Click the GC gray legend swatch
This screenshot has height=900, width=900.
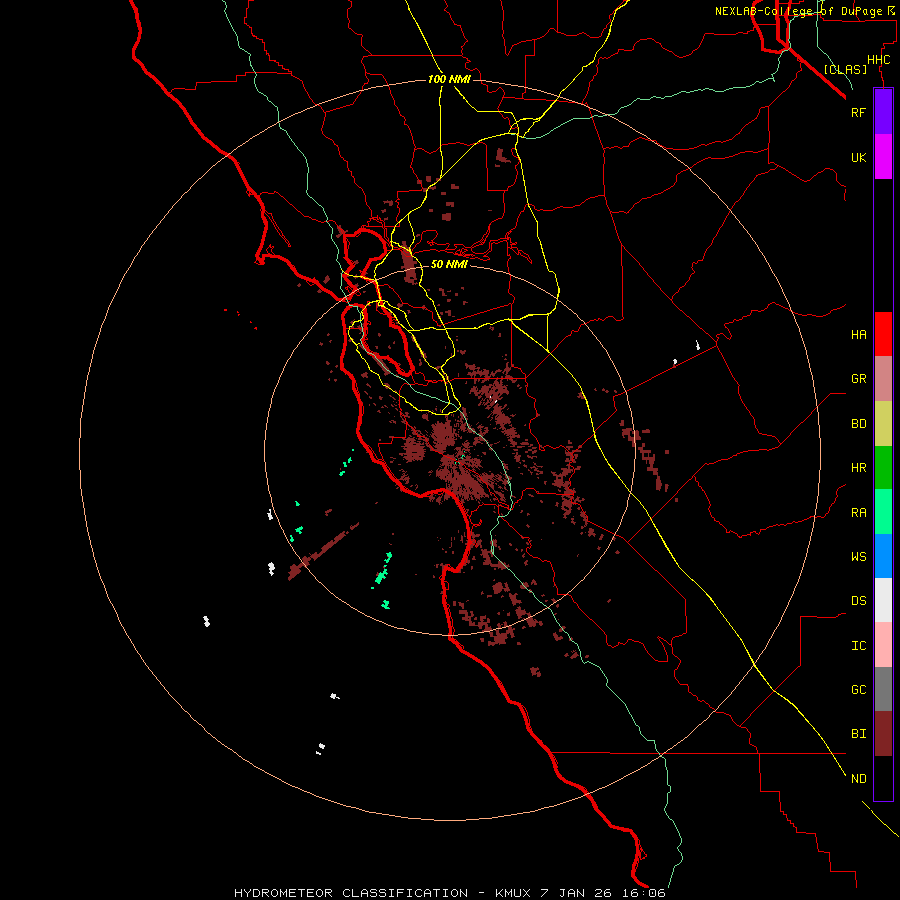[x=883, y=689]
